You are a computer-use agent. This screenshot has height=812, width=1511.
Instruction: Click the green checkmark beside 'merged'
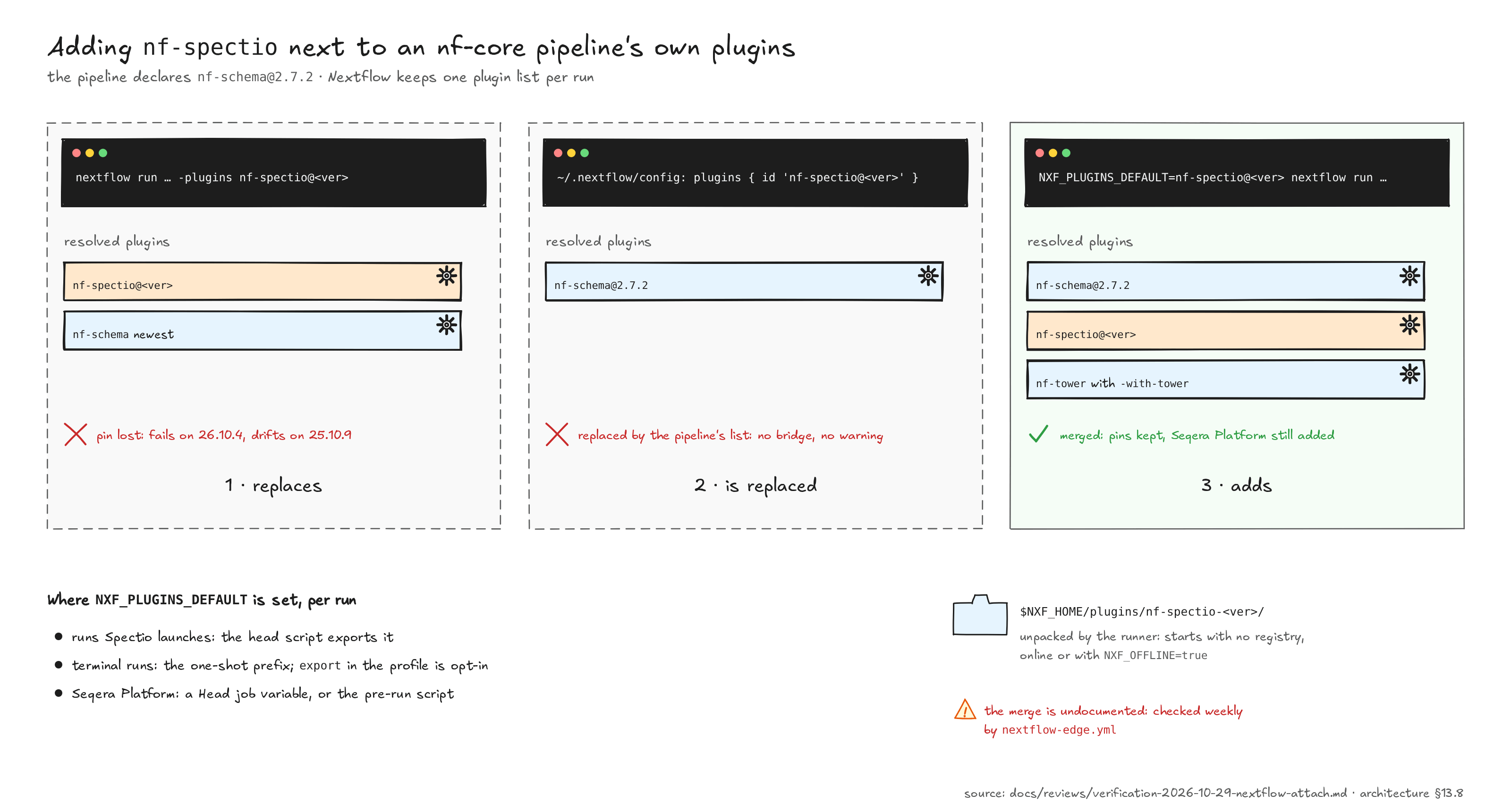[1038, 434]
